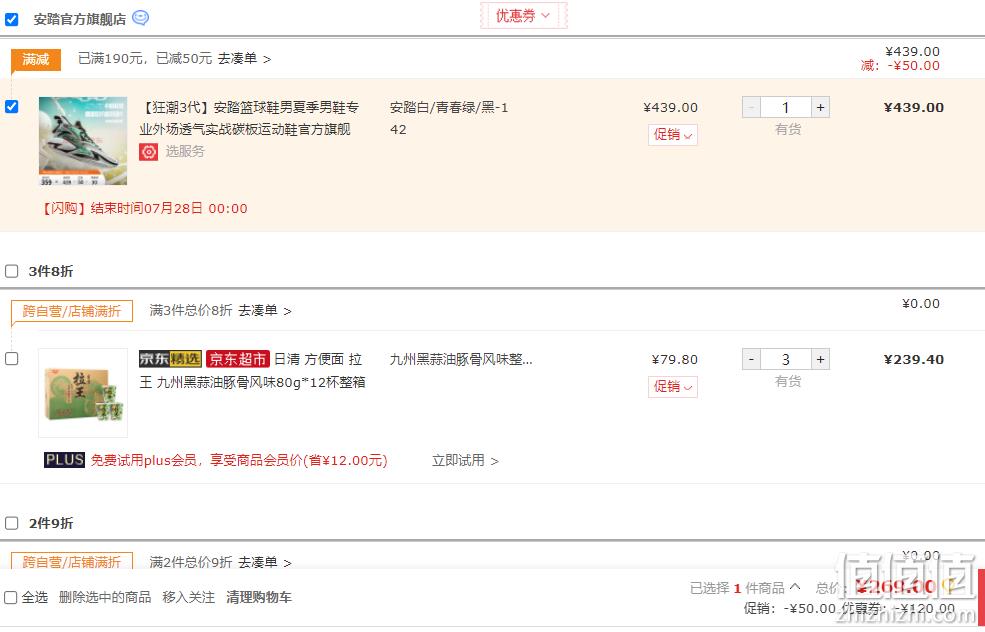Click the 京东精选 badge on the noodle item

pos(170,359)
